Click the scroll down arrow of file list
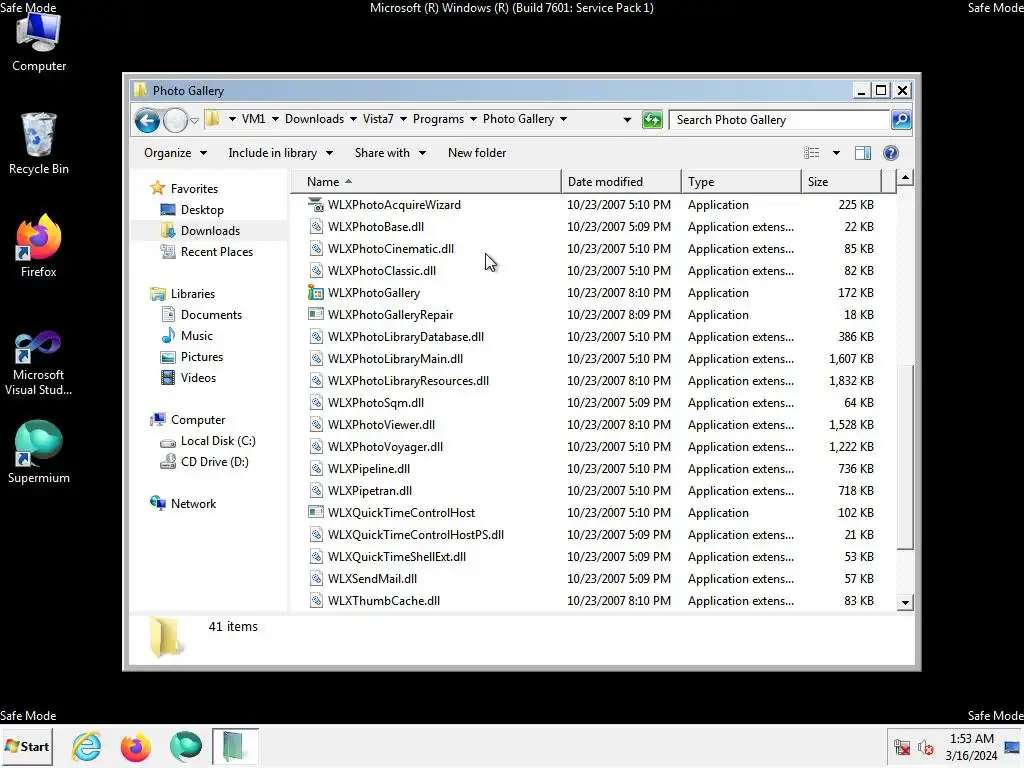The image size is (1024, 768). pos(905,603)
